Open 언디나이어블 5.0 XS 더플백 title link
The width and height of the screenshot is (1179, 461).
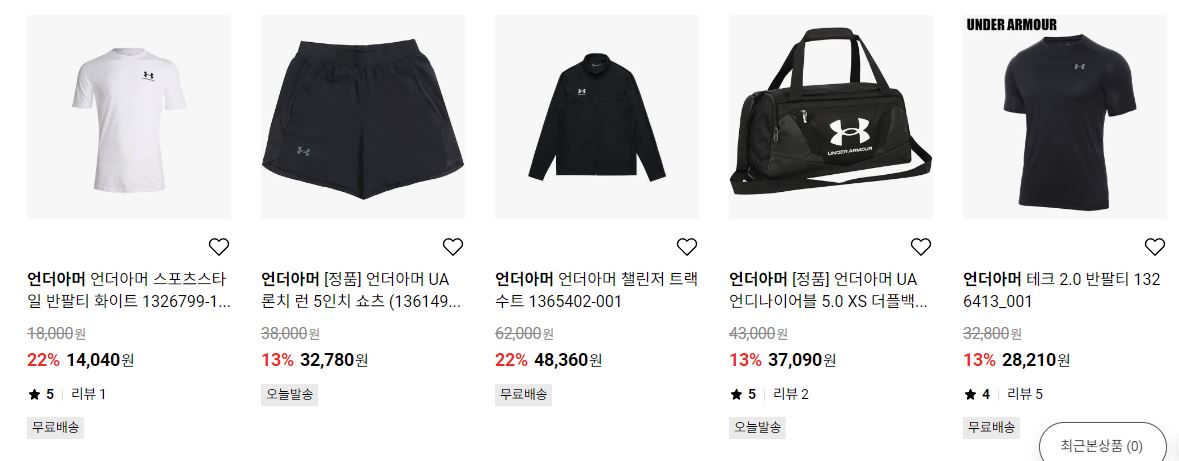coord(829,291)
